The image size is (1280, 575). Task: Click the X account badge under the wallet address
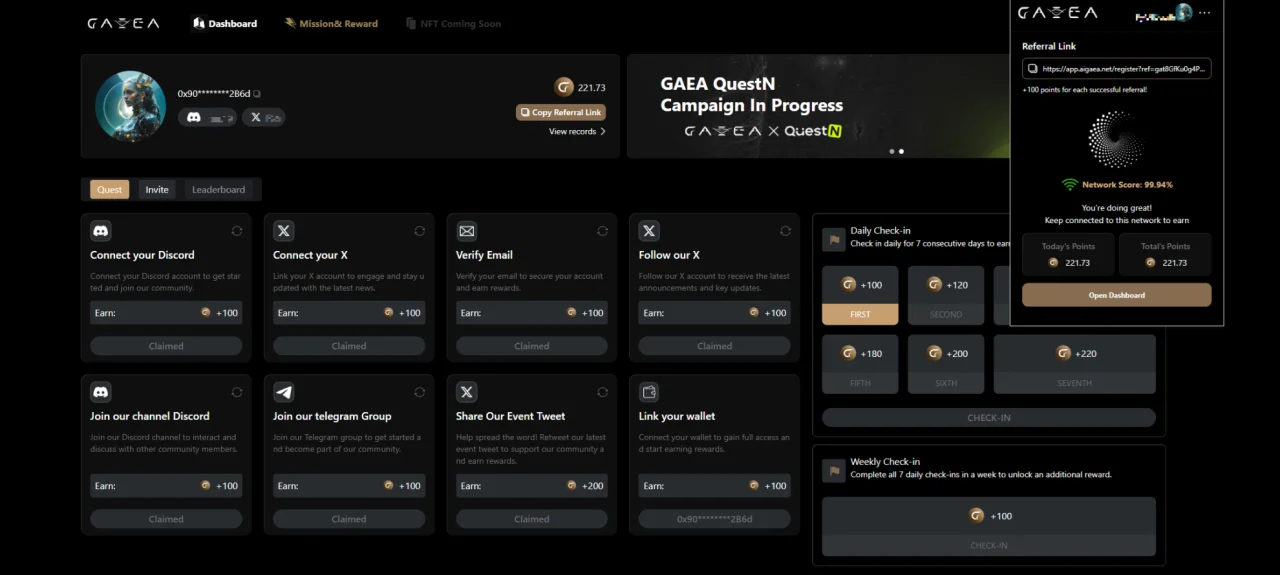tap(264, 117)
